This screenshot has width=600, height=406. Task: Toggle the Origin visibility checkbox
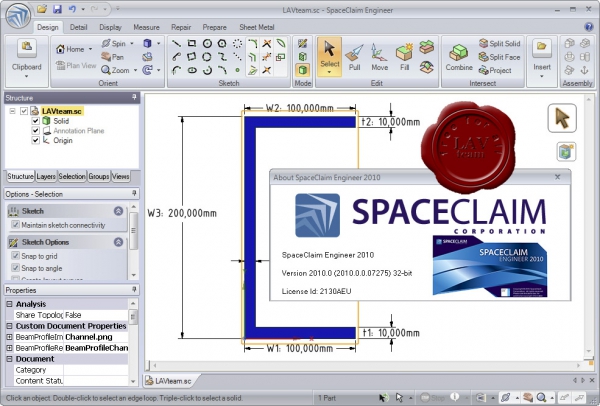pyautogui.click(x=35, y=140)
